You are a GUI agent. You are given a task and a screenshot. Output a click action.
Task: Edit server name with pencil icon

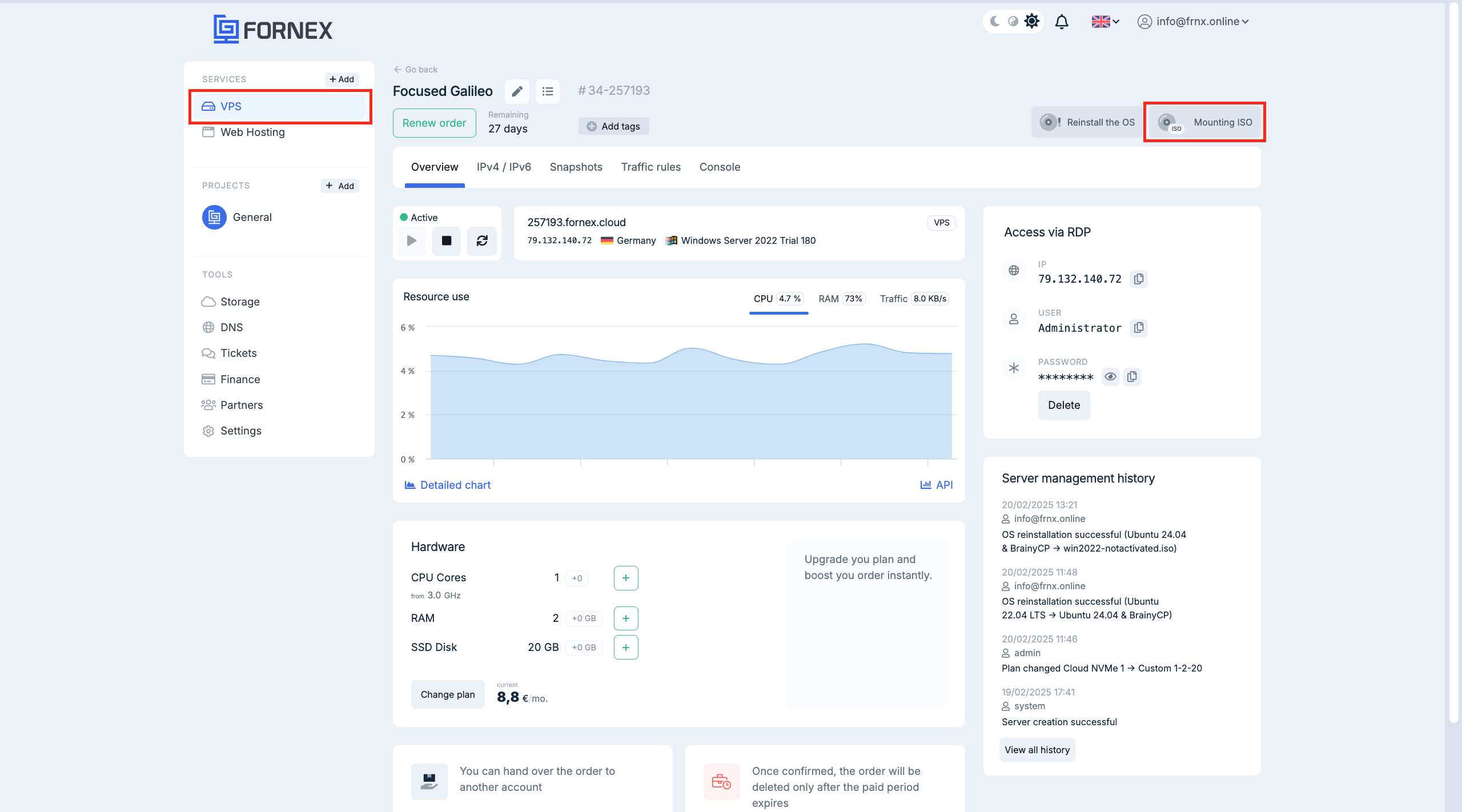pyautogui.click(x=517, y=91)
